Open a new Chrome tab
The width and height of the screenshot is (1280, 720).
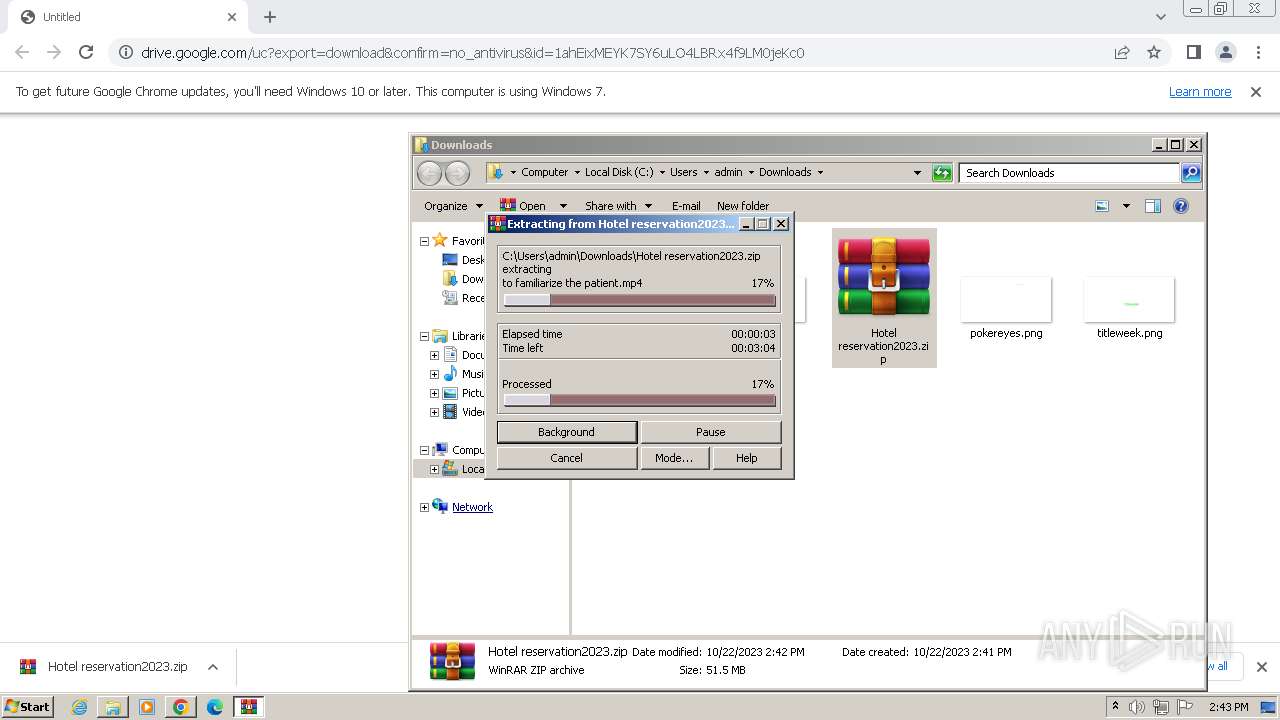(270, 17)
